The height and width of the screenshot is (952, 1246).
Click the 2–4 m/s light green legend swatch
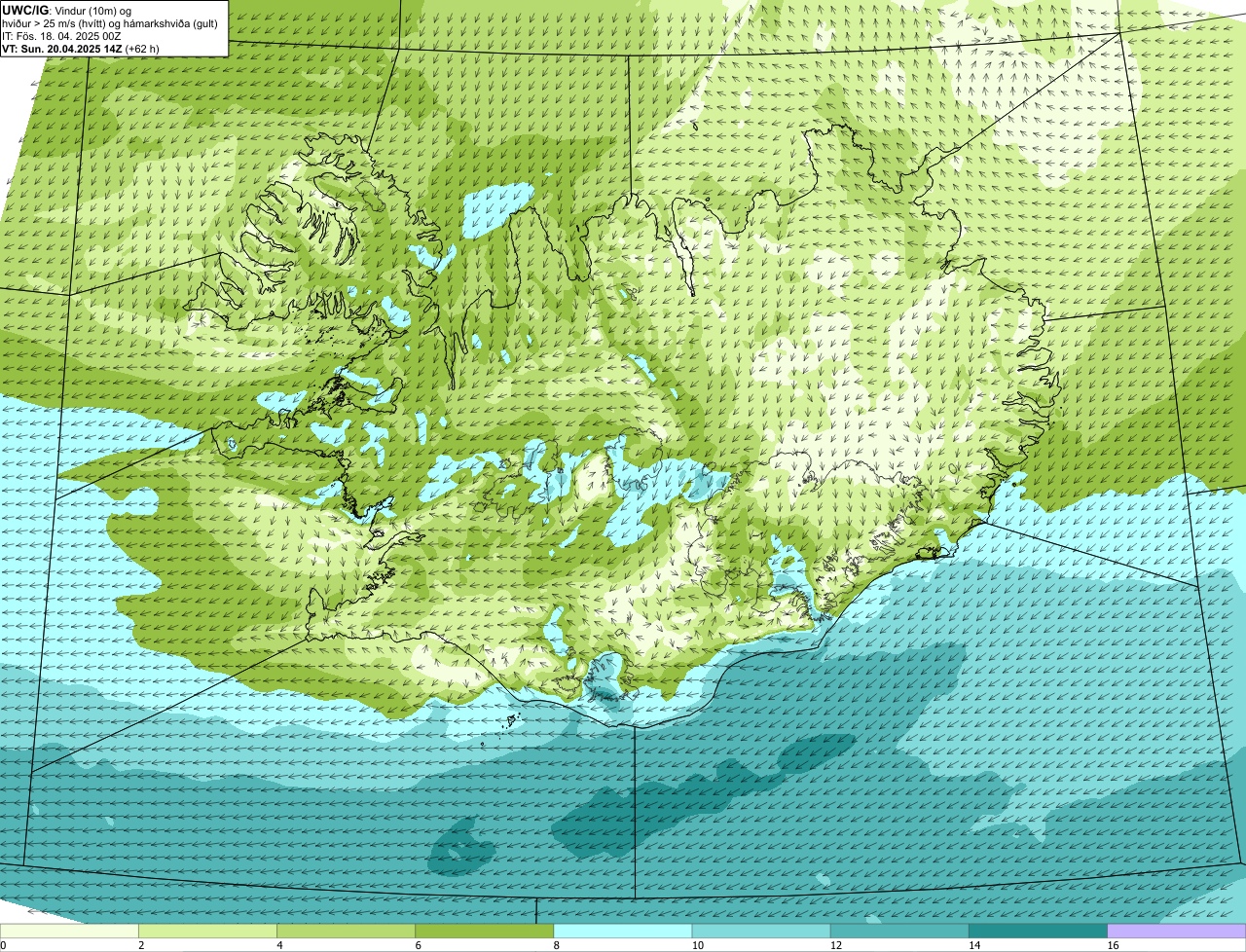[207, 932]
